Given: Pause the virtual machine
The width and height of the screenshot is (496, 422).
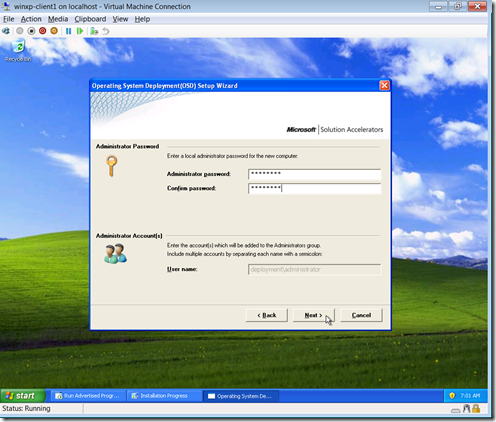Looking at the screenshot, I should click(69, 31).
